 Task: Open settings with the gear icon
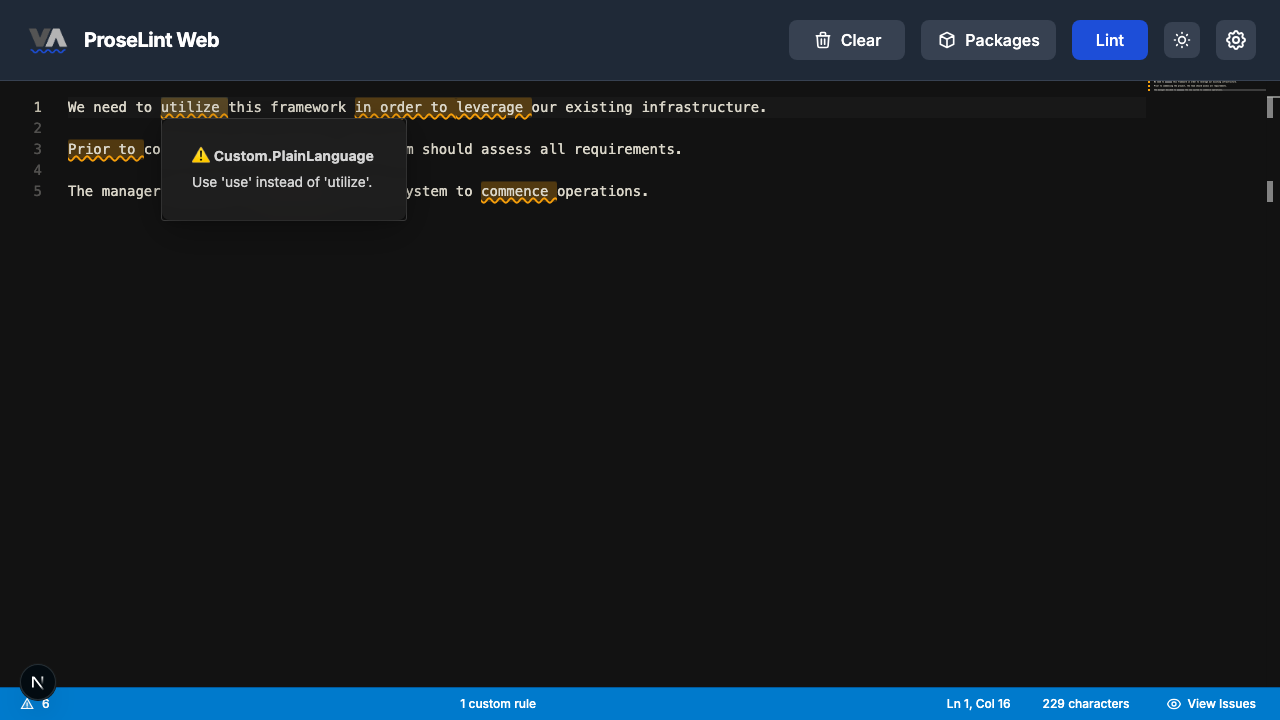(x=1236, y=40)
